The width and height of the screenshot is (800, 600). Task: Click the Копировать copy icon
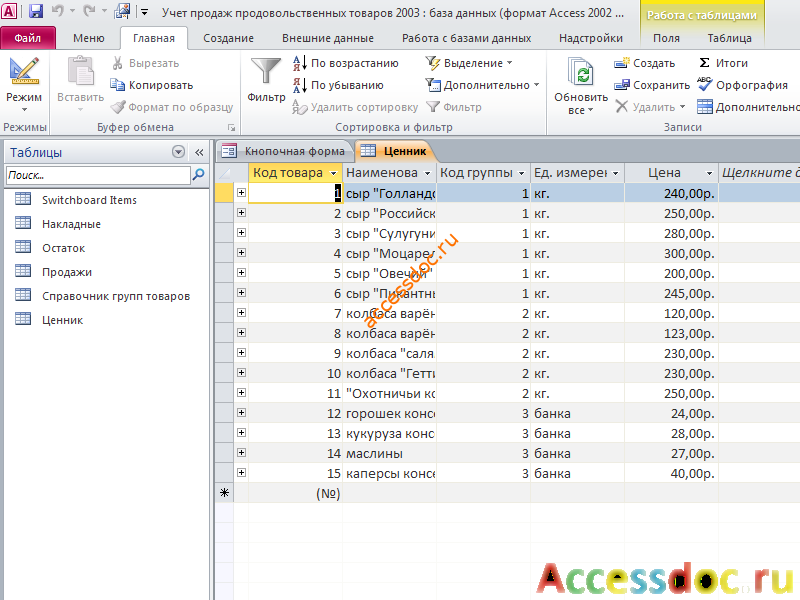coord(117,85)
